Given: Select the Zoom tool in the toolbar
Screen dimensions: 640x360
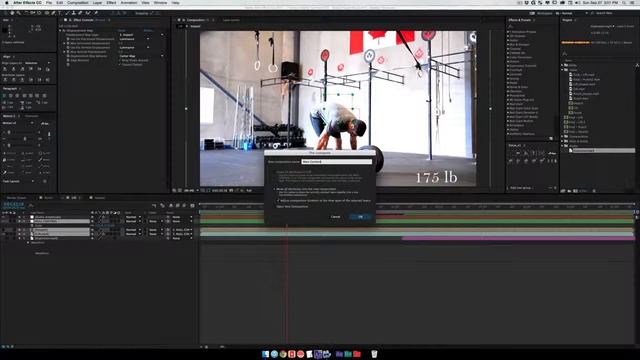Looking at the screenshot, I should [18, 13].
